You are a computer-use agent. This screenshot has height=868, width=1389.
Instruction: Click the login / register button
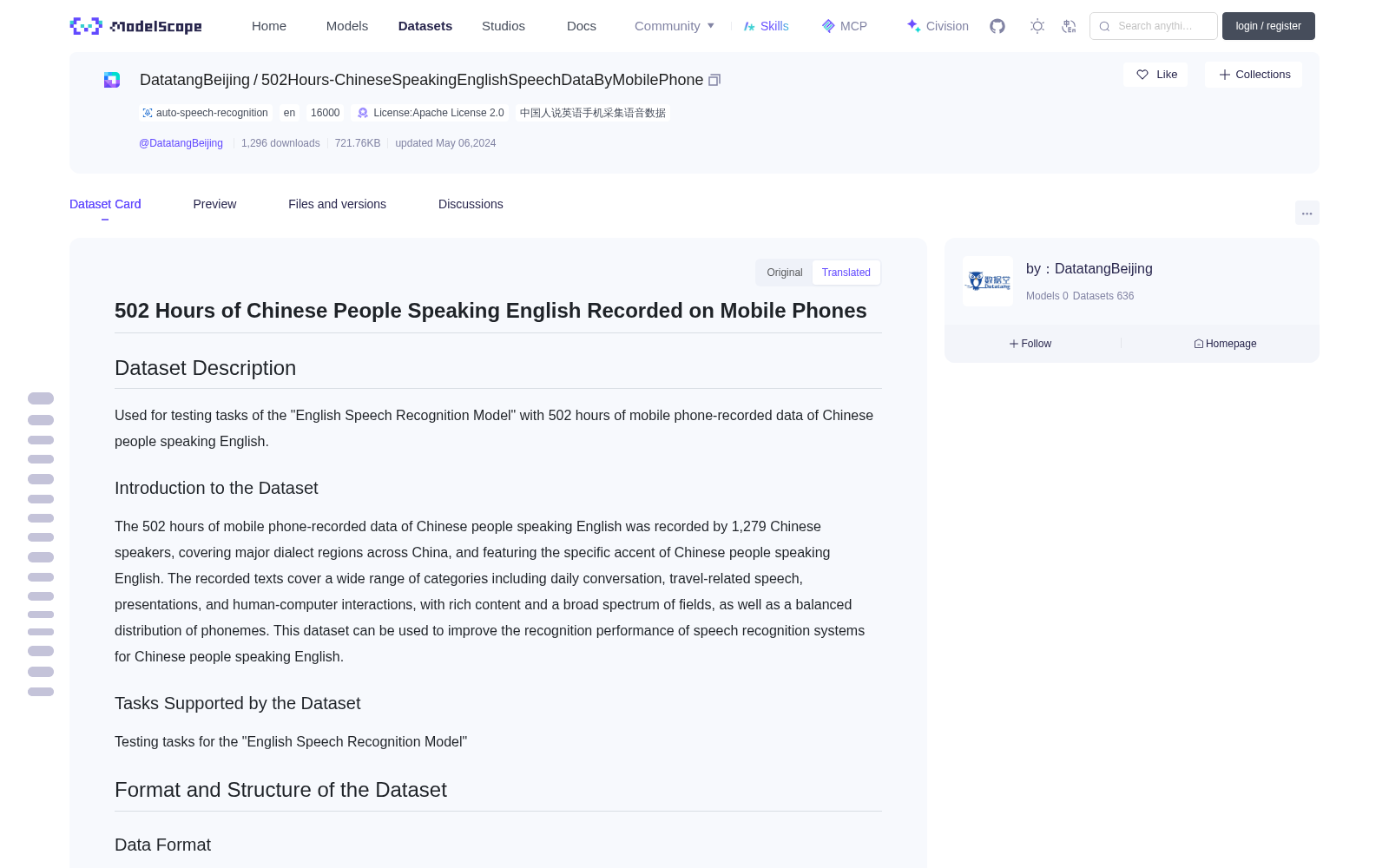click(1268, 26)
